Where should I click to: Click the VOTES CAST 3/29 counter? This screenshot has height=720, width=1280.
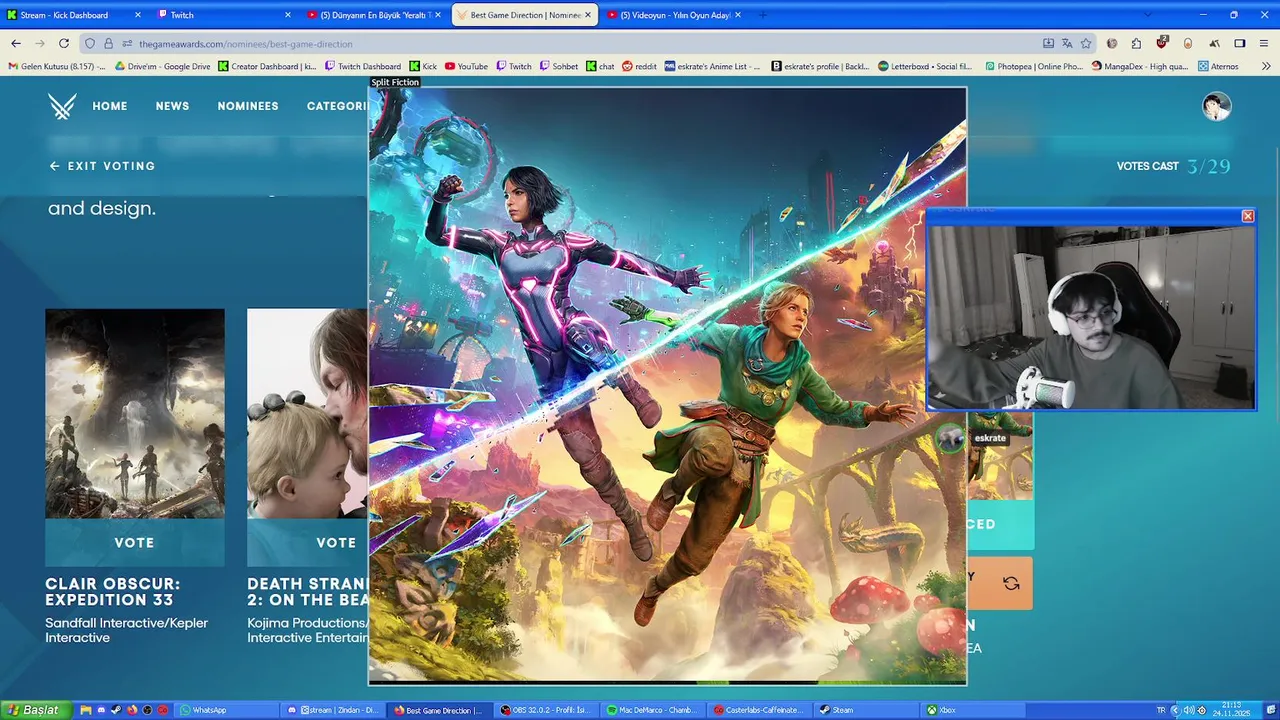click(x=1173, y=166)
